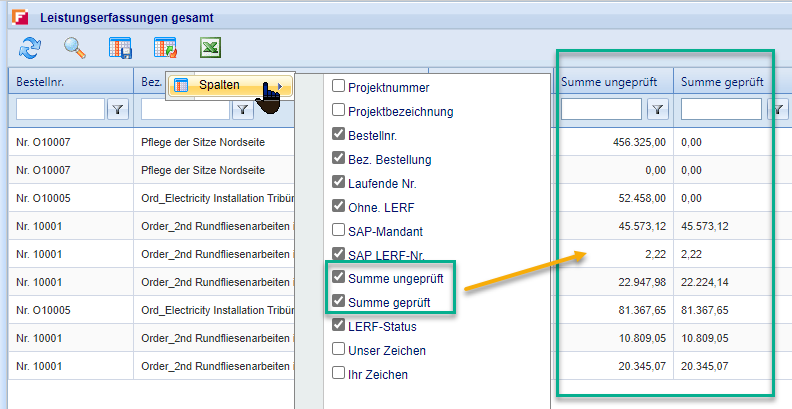Viewport: 792px width, 409px height.
Task: Open the magnifier search tool
Action: [x=75, y=47]
